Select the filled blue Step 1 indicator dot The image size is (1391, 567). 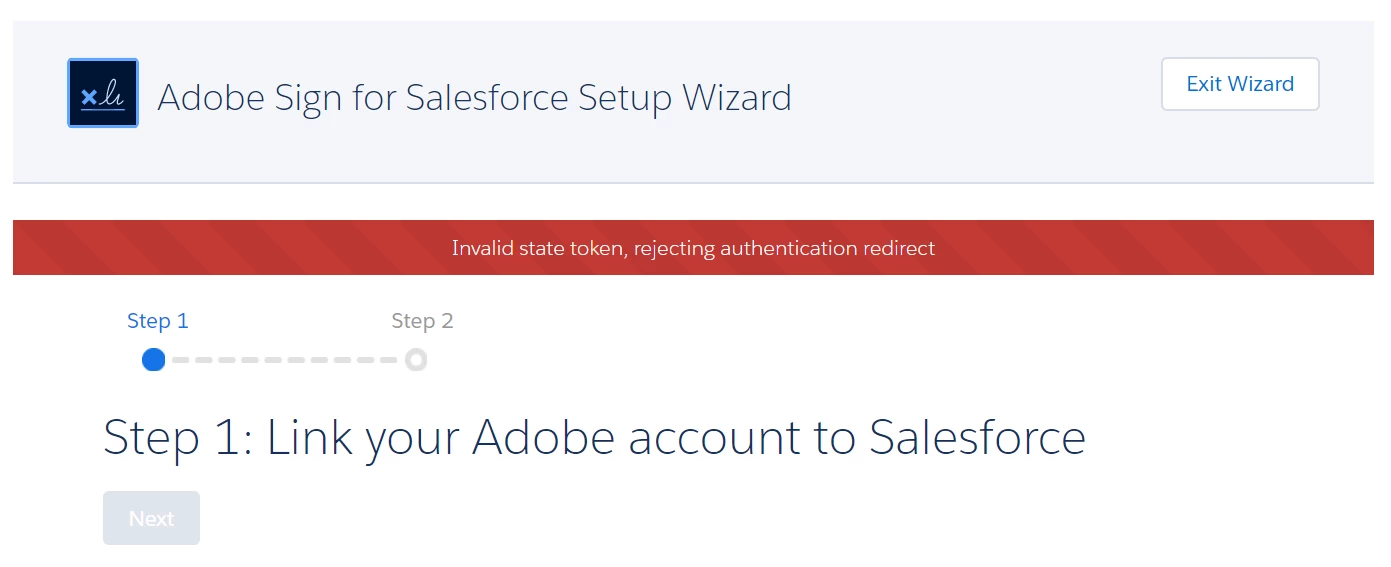[153, 360]
